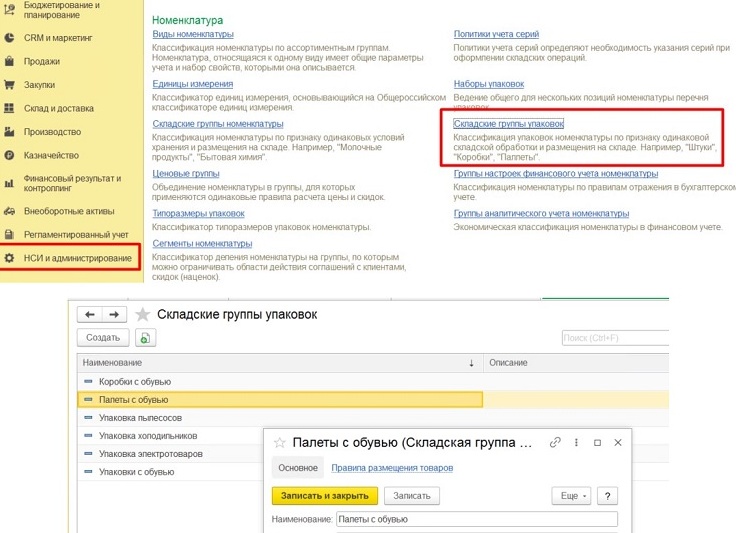Go forward with the right arrow button
This screenshot has width=736, height=533.
114,314
